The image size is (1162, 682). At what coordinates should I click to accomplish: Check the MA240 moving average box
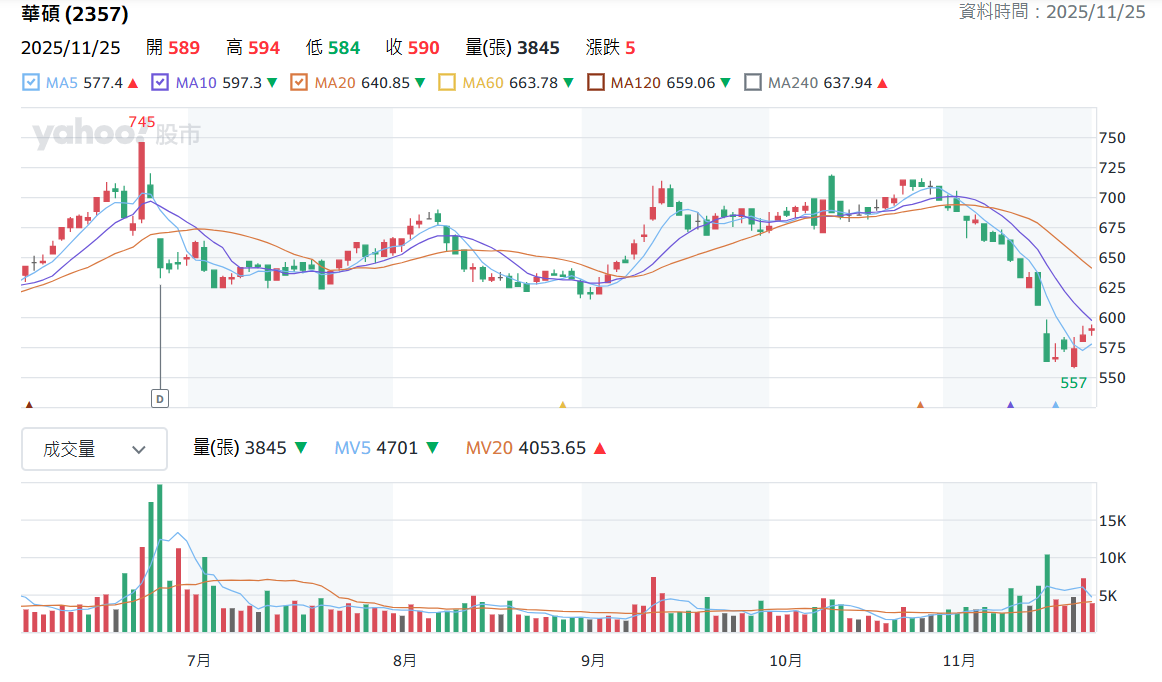pyautogui.click(x=752, y=82)
